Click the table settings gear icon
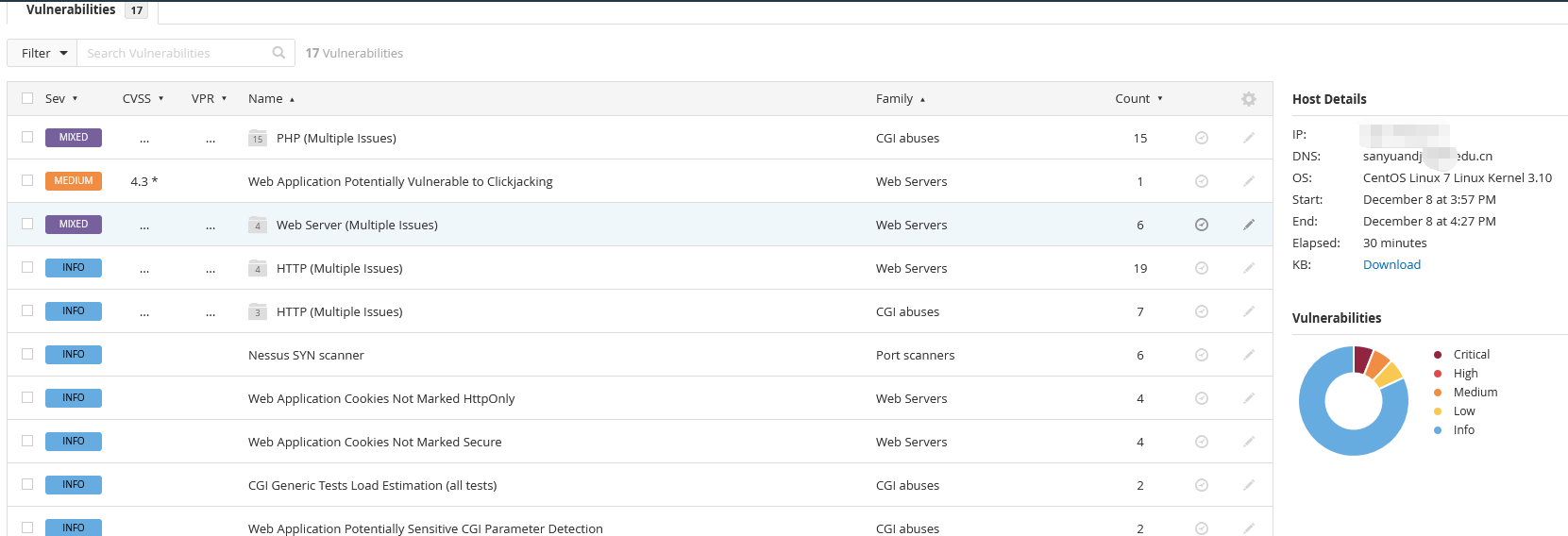 pyautogui.click(x=1248, y=99)
